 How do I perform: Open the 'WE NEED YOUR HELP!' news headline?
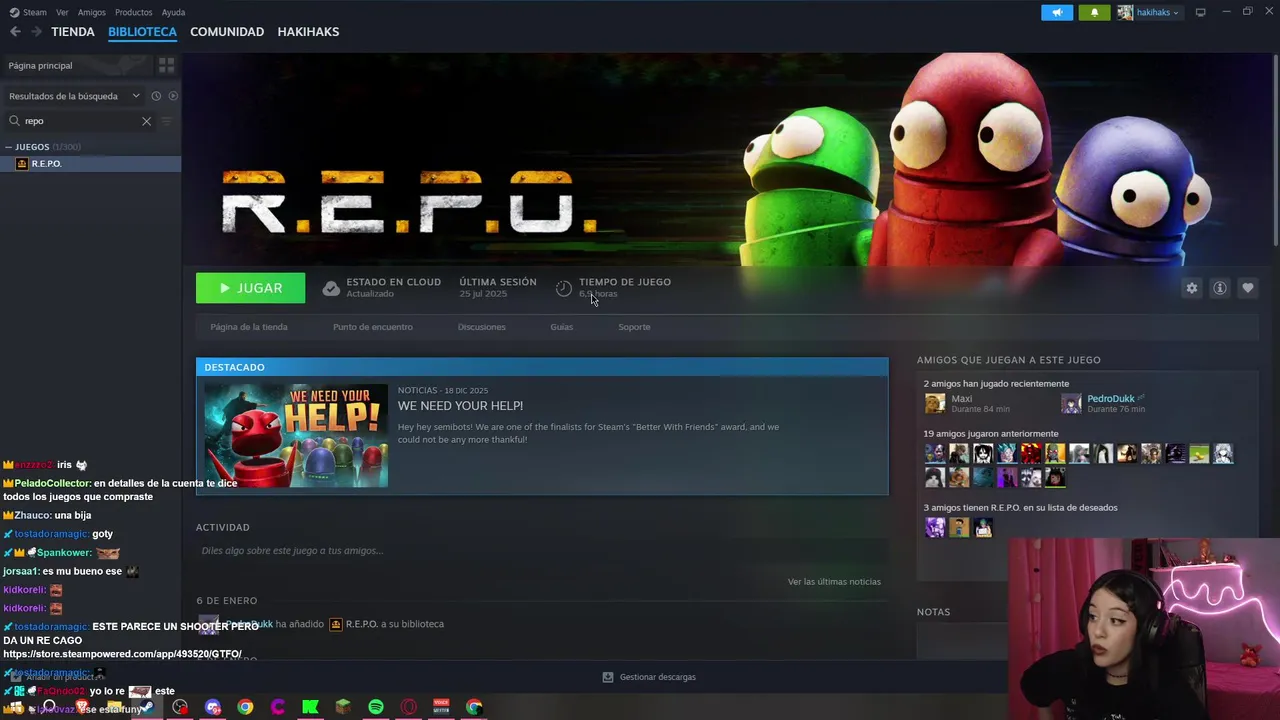pos(460,406)
